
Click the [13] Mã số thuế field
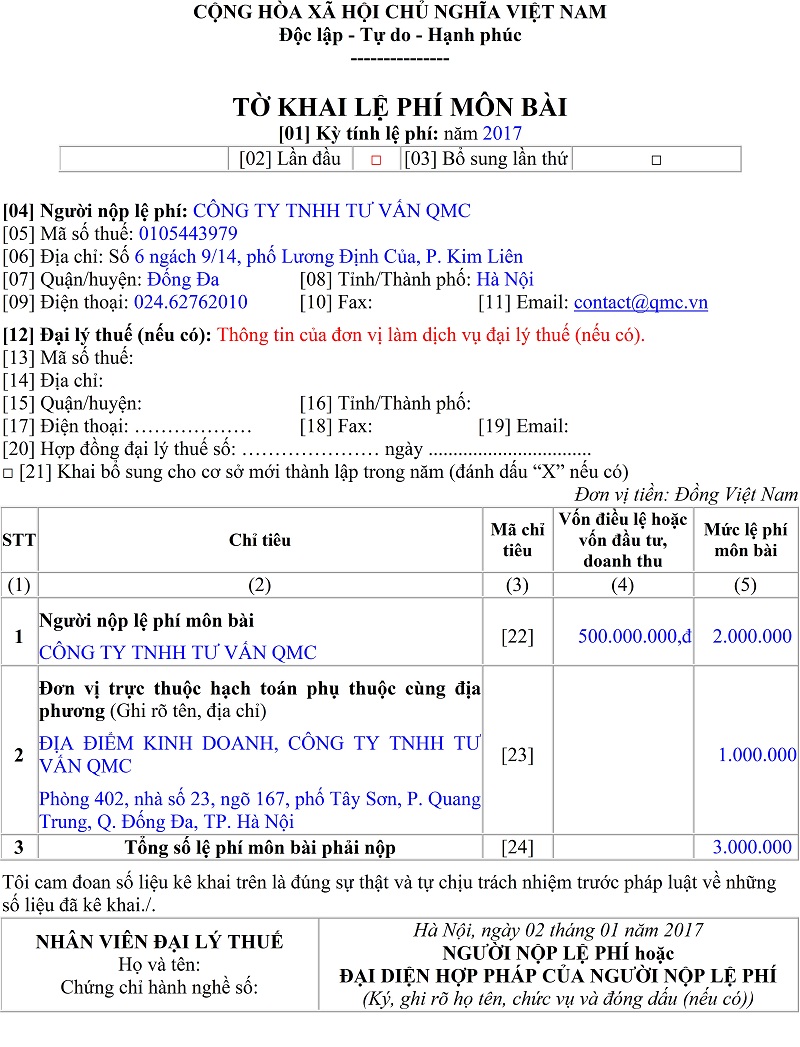(68, 358)
